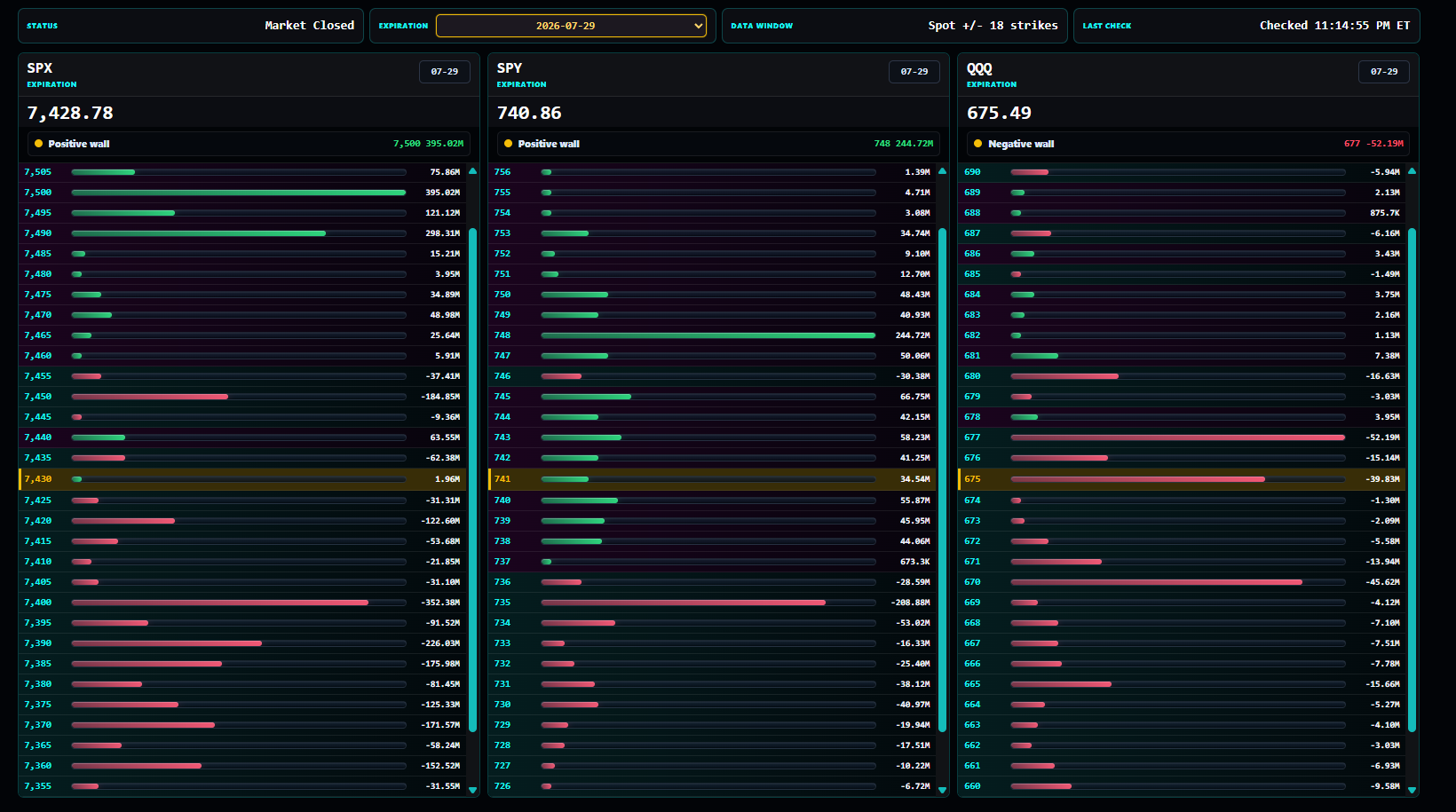
Task: Click the 07-29 expiration badge in QQQ panel
Action: pos(1384,72)
